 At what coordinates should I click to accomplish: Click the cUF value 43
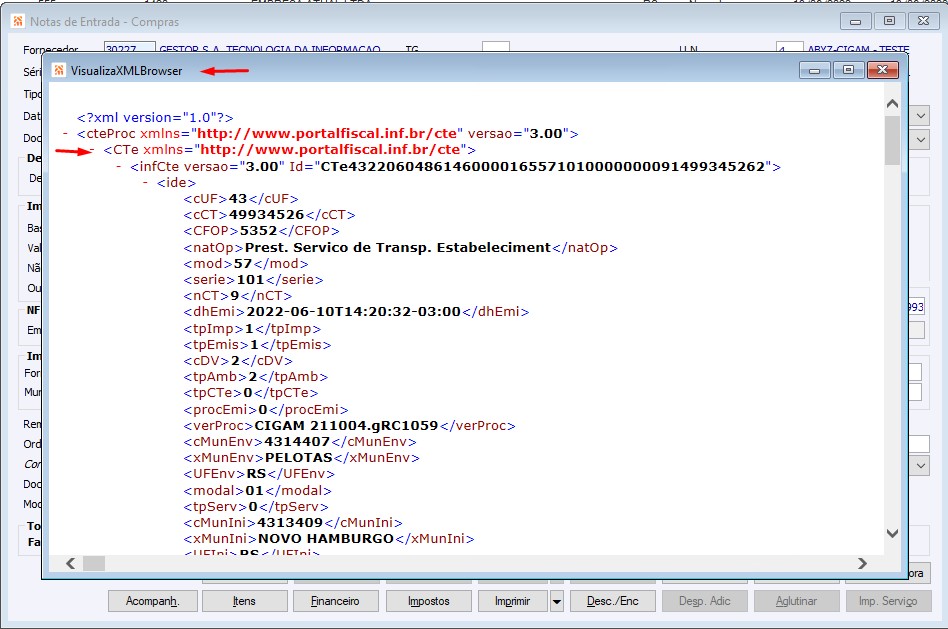[238, 199]
